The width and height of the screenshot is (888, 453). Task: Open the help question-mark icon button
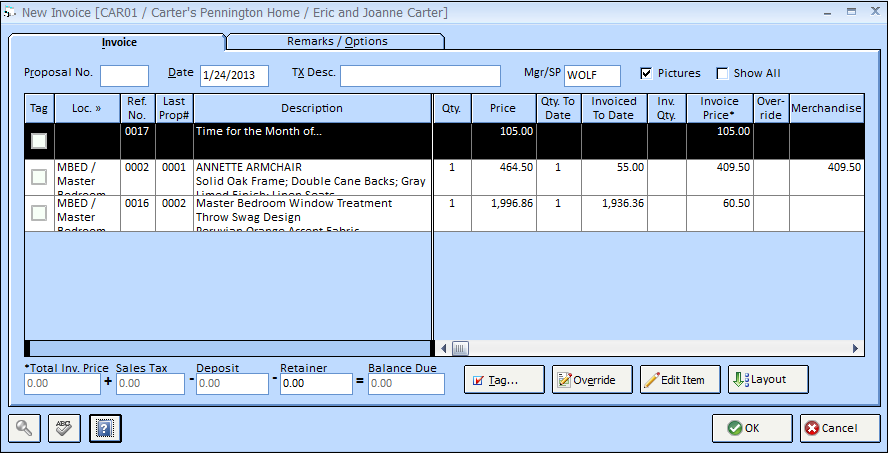coord(105,429)
